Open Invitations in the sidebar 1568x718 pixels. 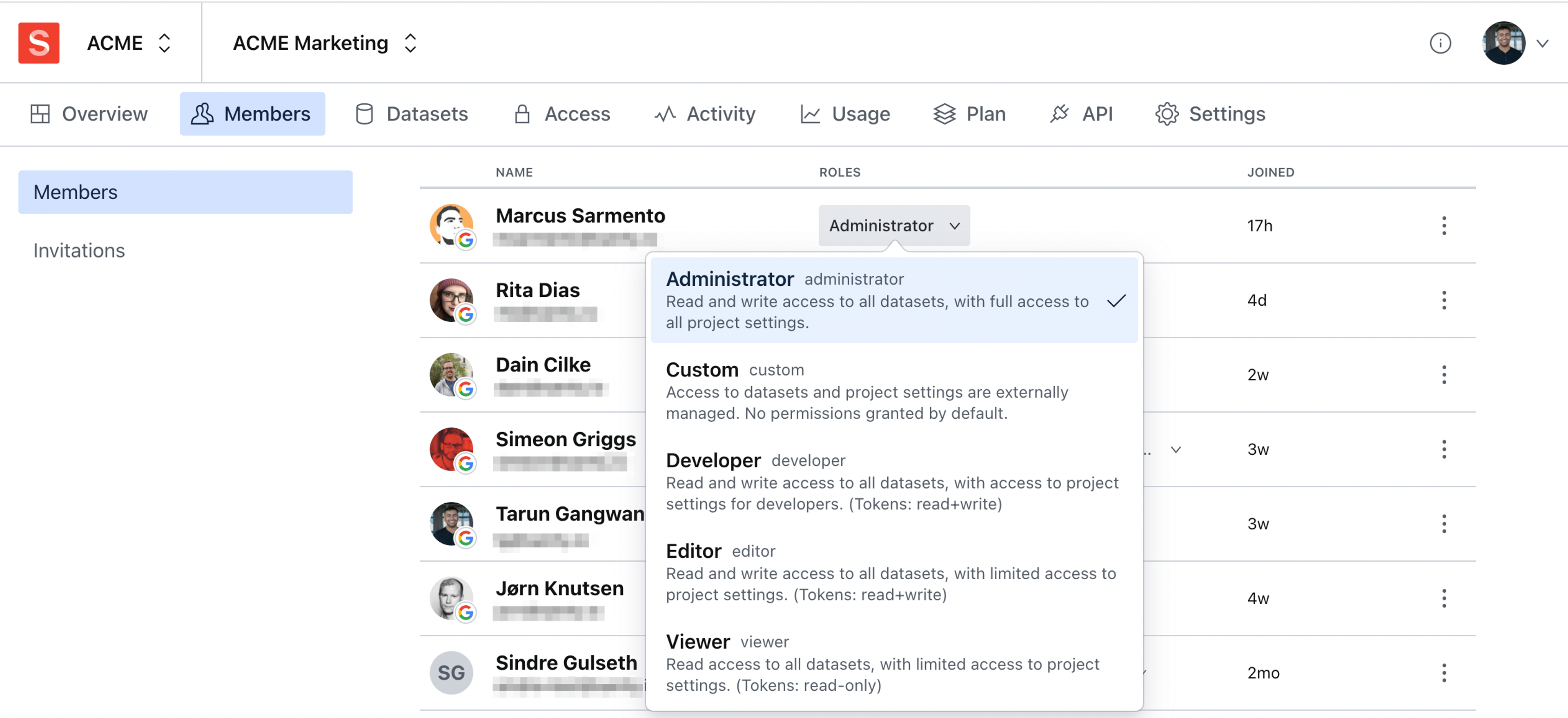pos(79,251)
